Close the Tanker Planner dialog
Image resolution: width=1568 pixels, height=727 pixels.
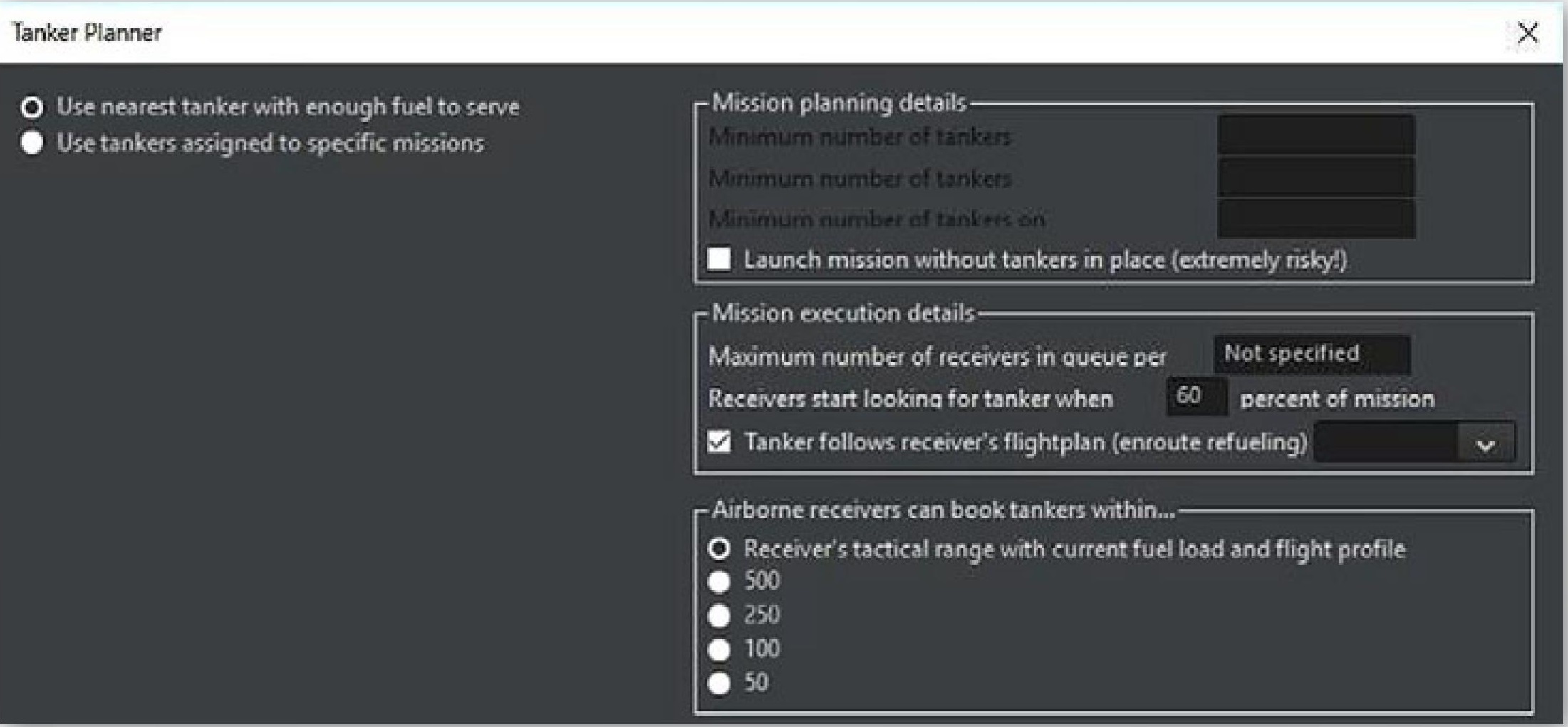pyautogui.click(x=1527, y=33)
